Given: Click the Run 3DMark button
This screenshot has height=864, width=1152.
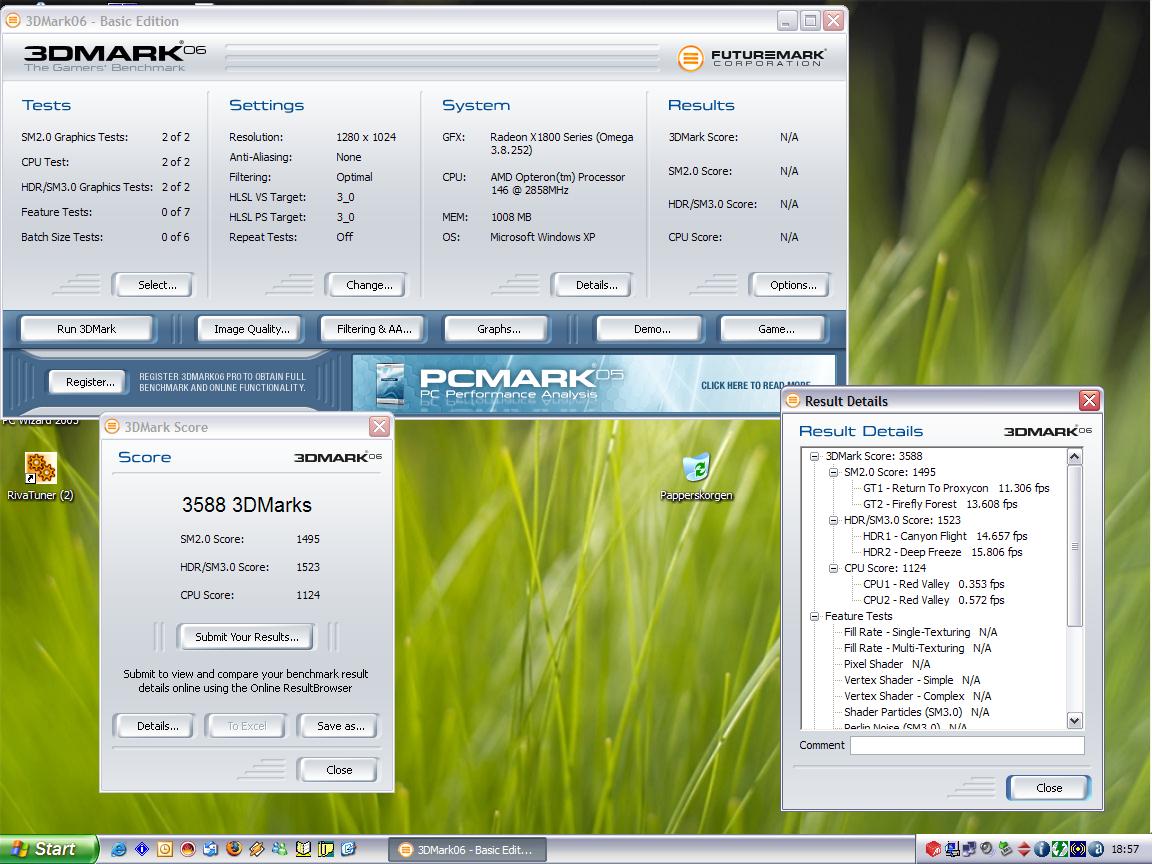Looking at the screenshot, I should pyautogui.click(x=87, y=329).
